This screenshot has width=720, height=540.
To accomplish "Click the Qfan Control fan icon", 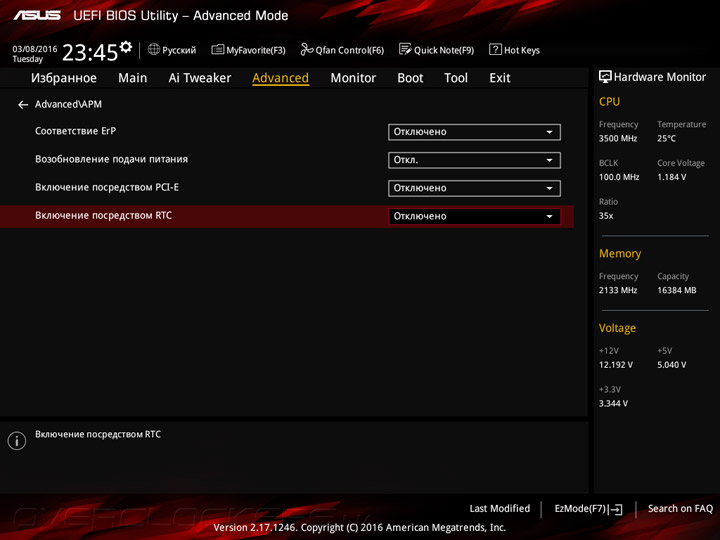I will [307, 49].
